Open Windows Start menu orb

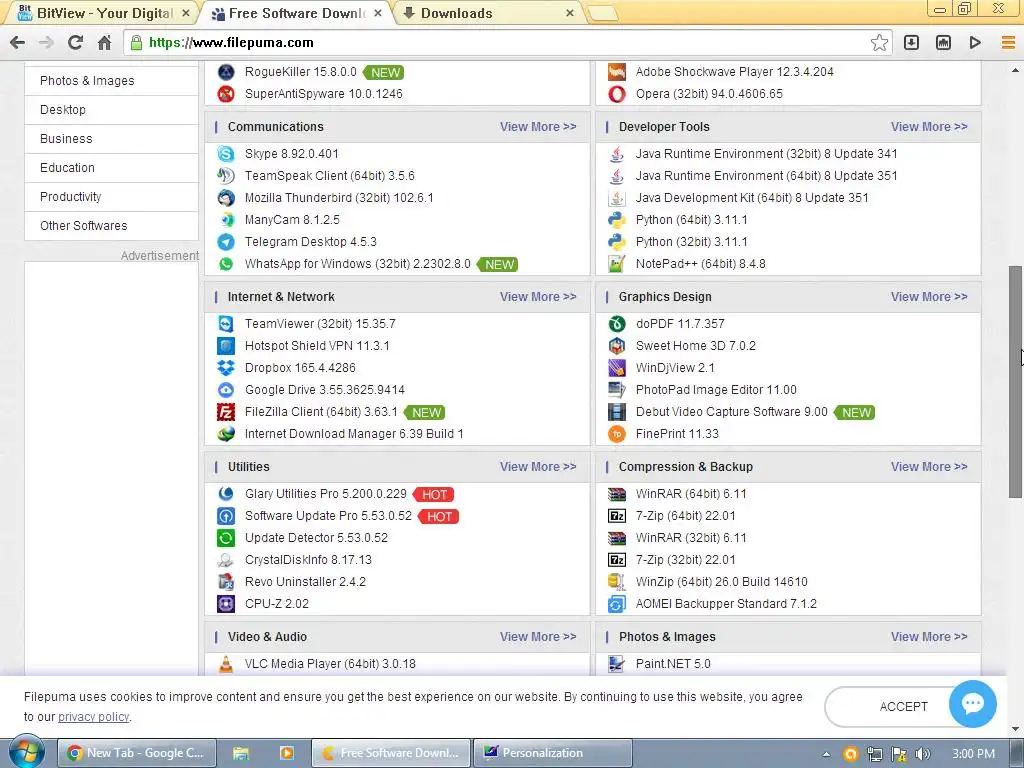[27, 753]
